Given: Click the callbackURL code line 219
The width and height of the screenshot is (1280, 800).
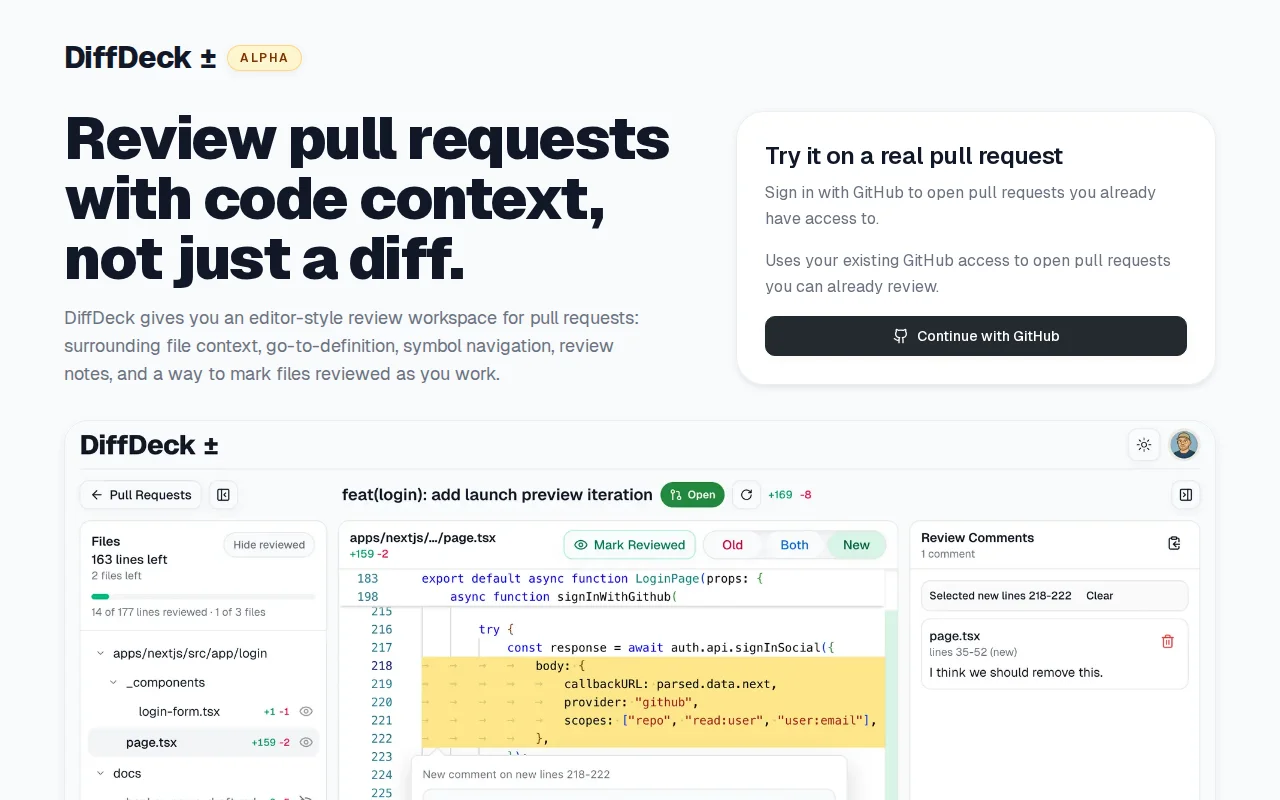Looking at the screenshot, I should [670, 684].
